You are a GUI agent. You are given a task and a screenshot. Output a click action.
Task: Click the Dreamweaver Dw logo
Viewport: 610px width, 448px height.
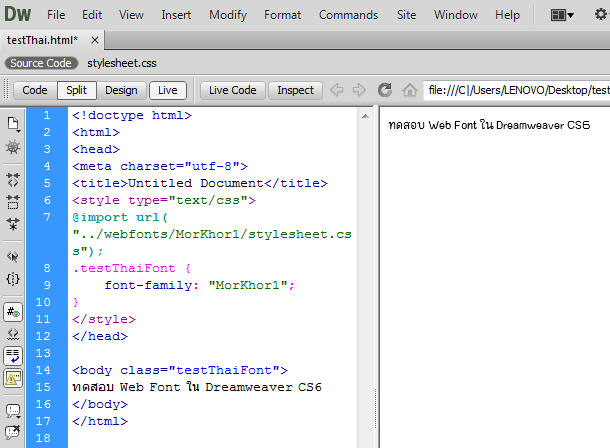click(x=17, y=14)
